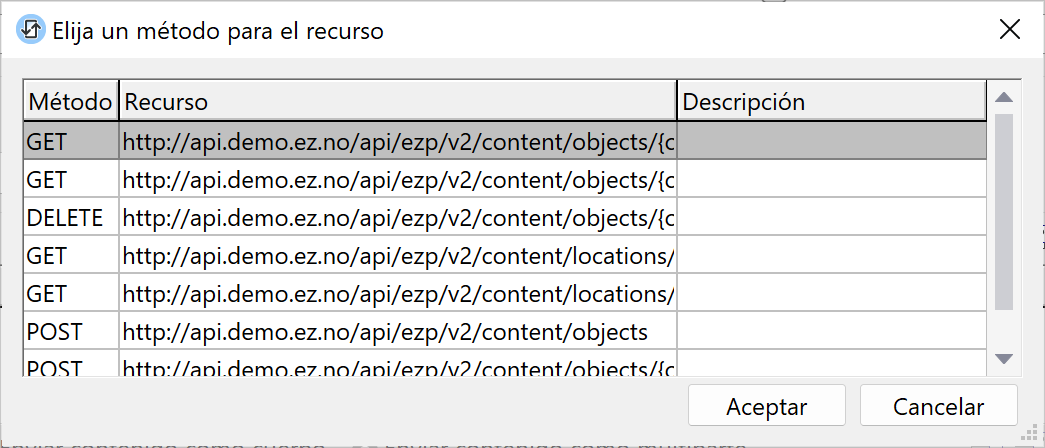Viewport: 1045px width, 448px height.
Task: Click the Recurso column header
Action: point(397,101)
